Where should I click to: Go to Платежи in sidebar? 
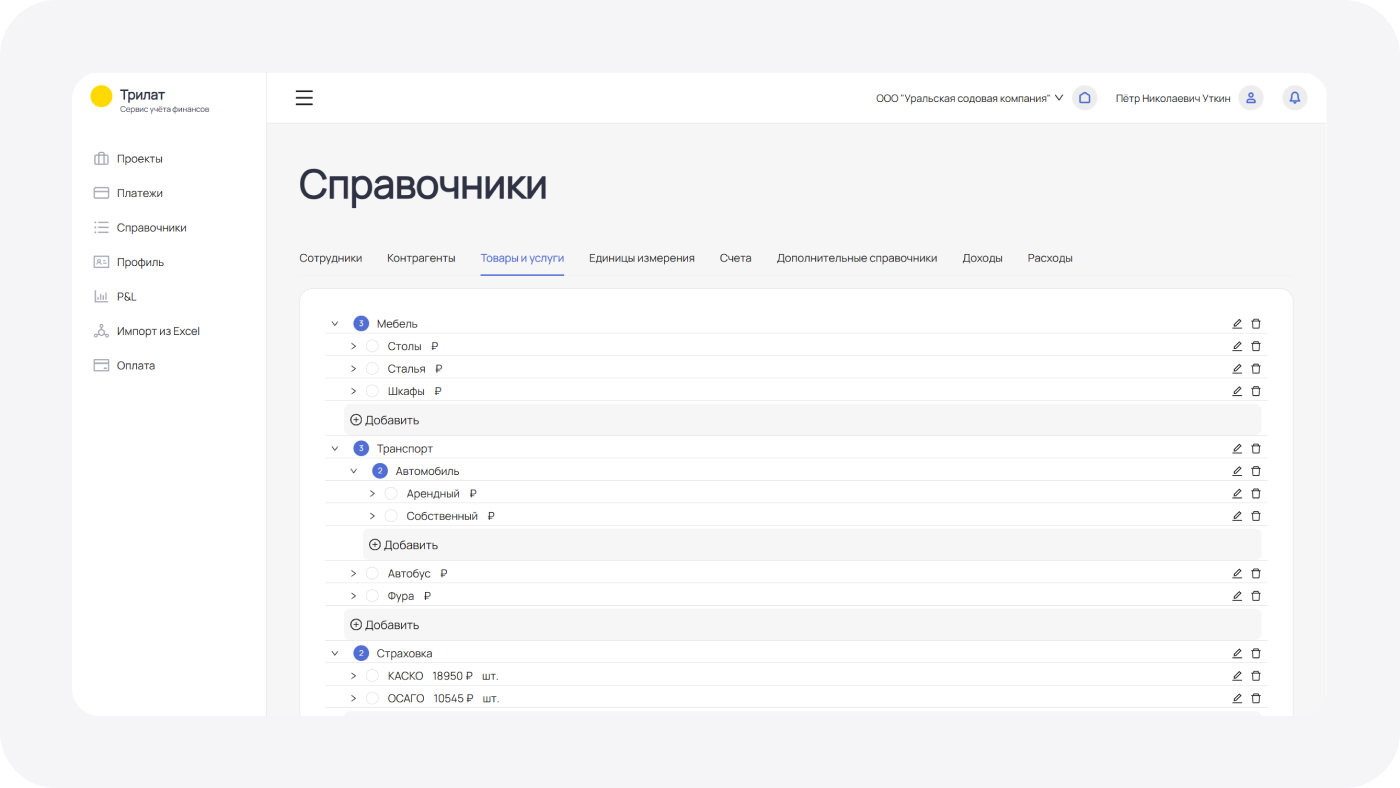pyautogui.click(x=139, y=193)
